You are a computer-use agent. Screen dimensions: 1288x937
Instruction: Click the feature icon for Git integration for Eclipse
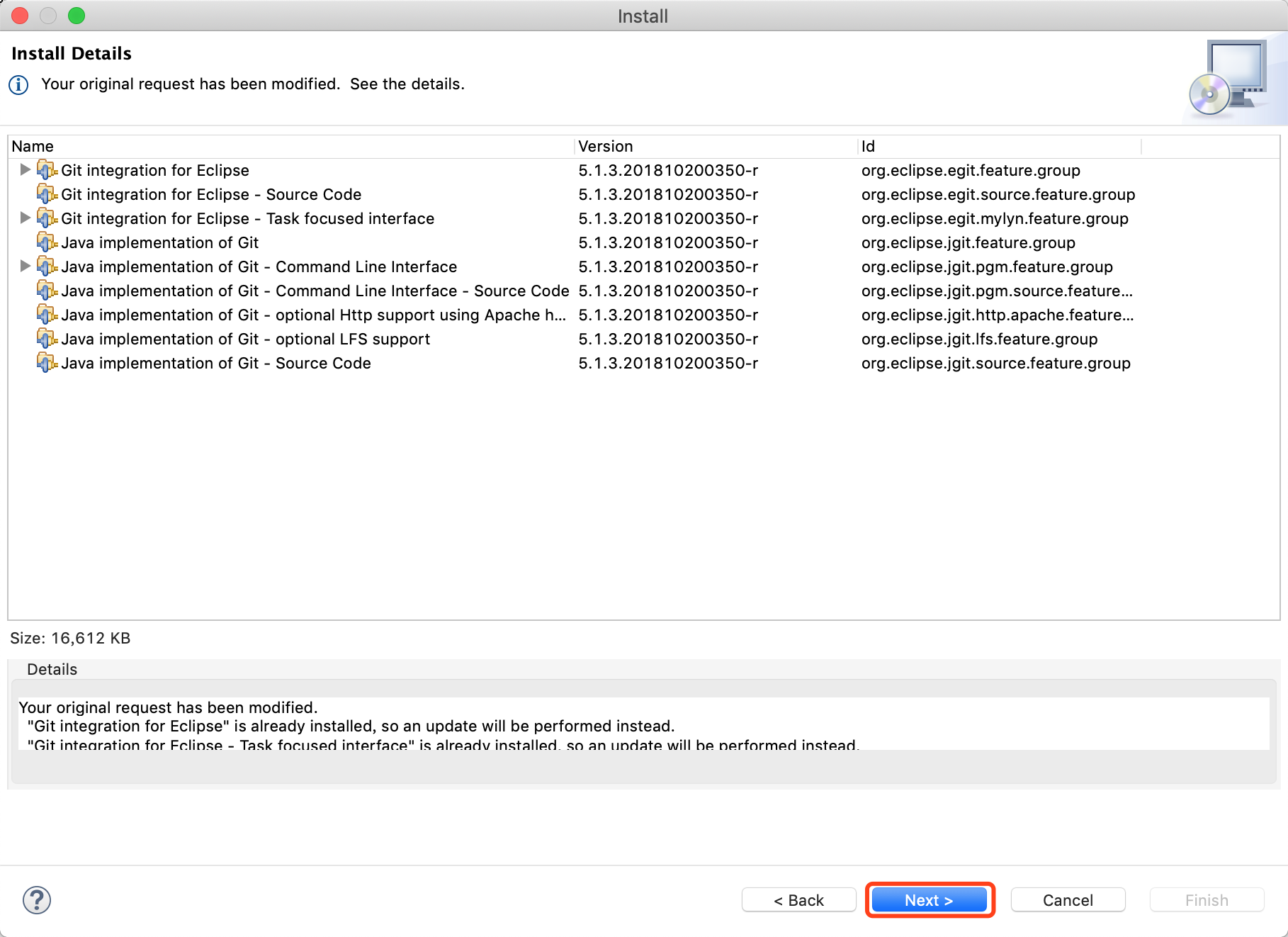click(47, 170)
